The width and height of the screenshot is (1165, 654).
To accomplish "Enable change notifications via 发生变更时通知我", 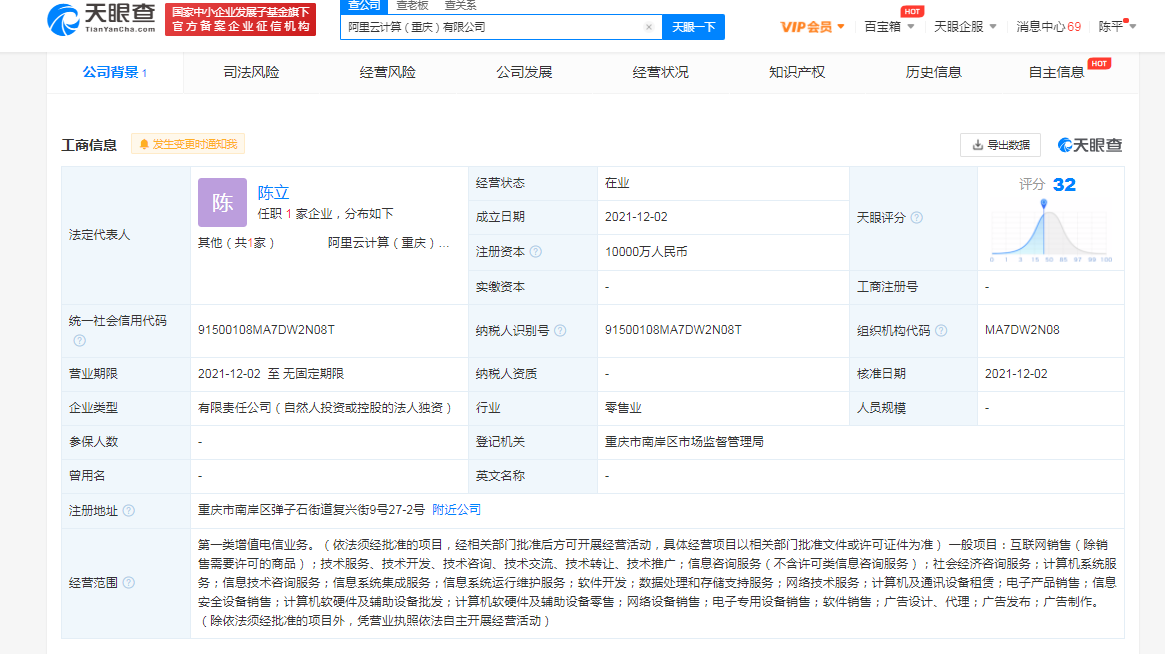I will click(x=190, y=143).
